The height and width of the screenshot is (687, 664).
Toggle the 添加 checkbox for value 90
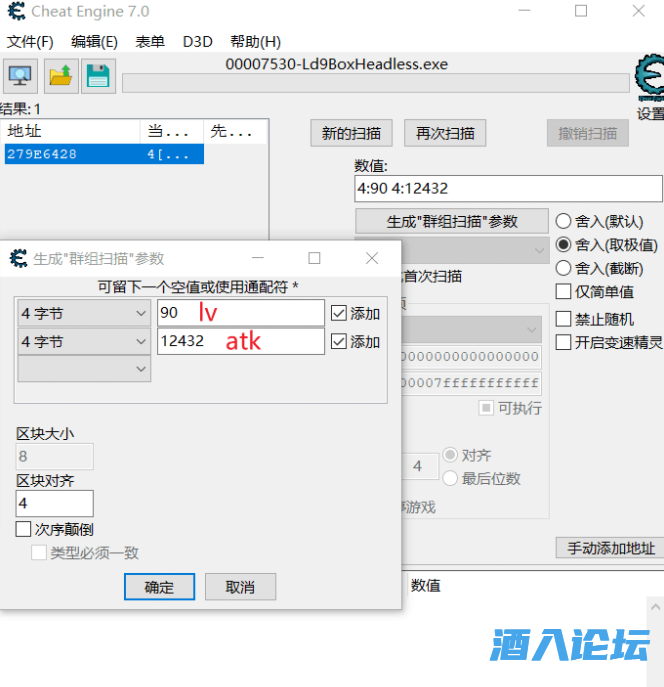(339, 313)
